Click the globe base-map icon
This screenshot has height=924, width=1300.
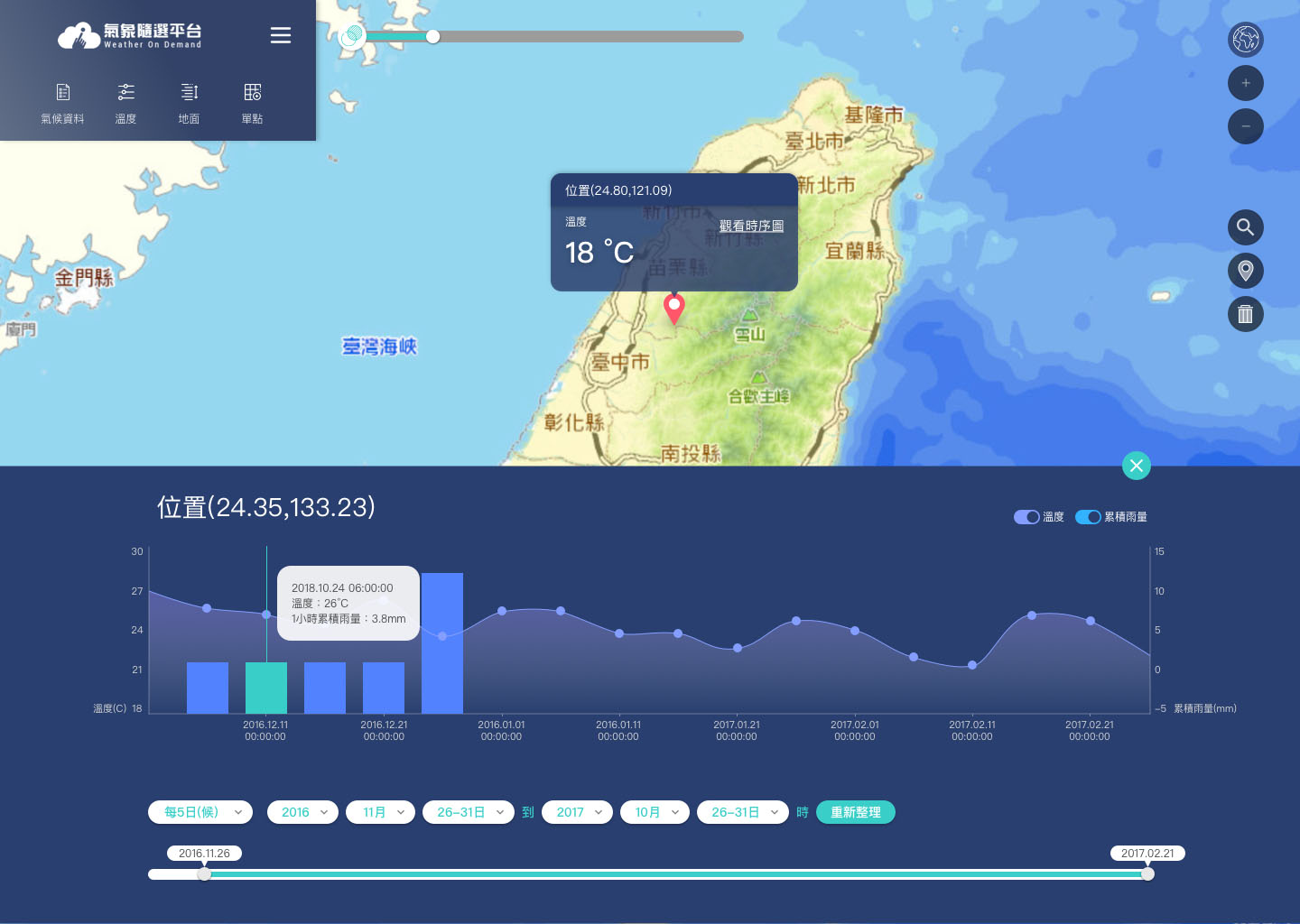tap(1246, 40)
